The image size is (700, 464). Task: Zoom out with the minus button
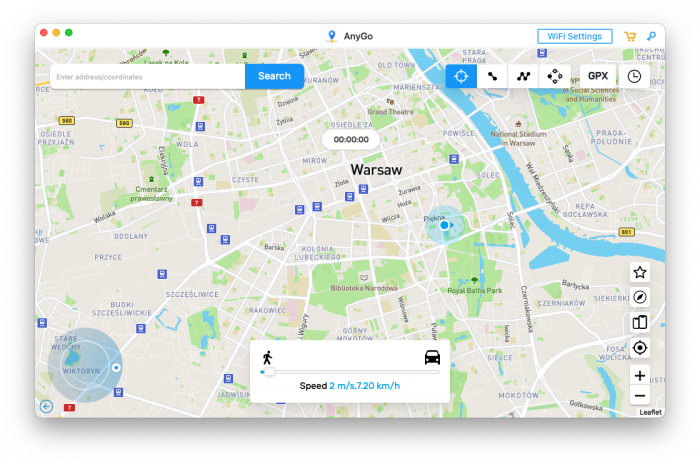[640, 396]
